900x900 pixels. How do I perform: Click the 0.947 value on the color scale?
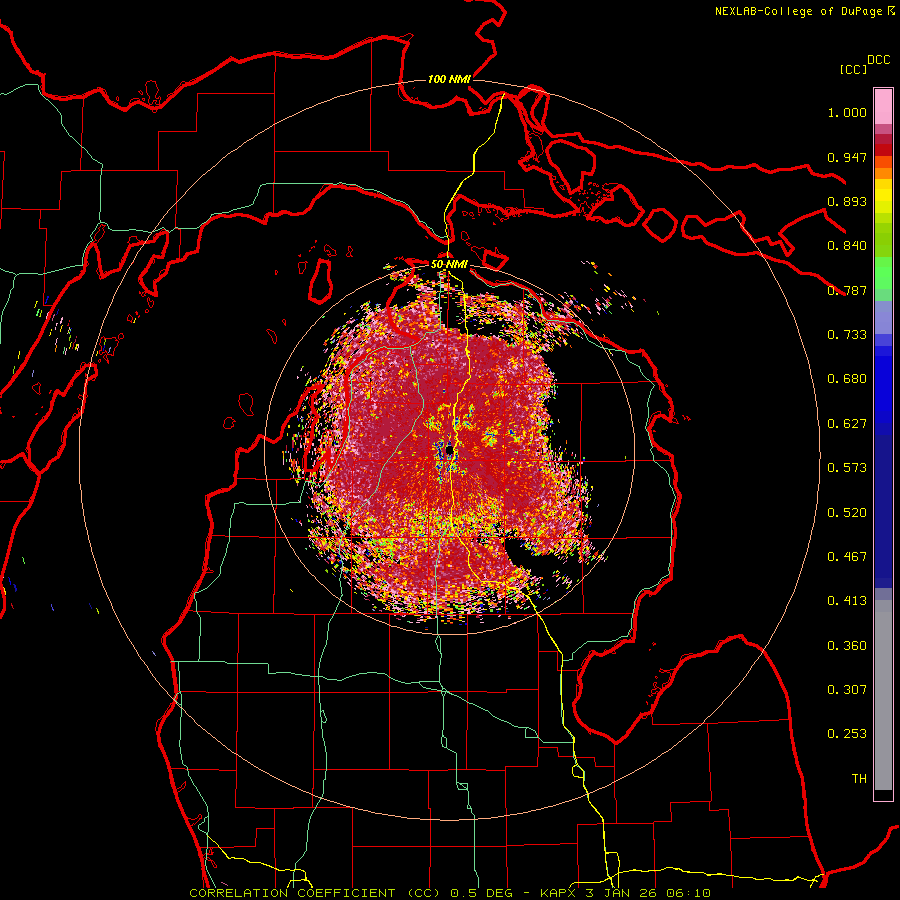tap(847, 157)
